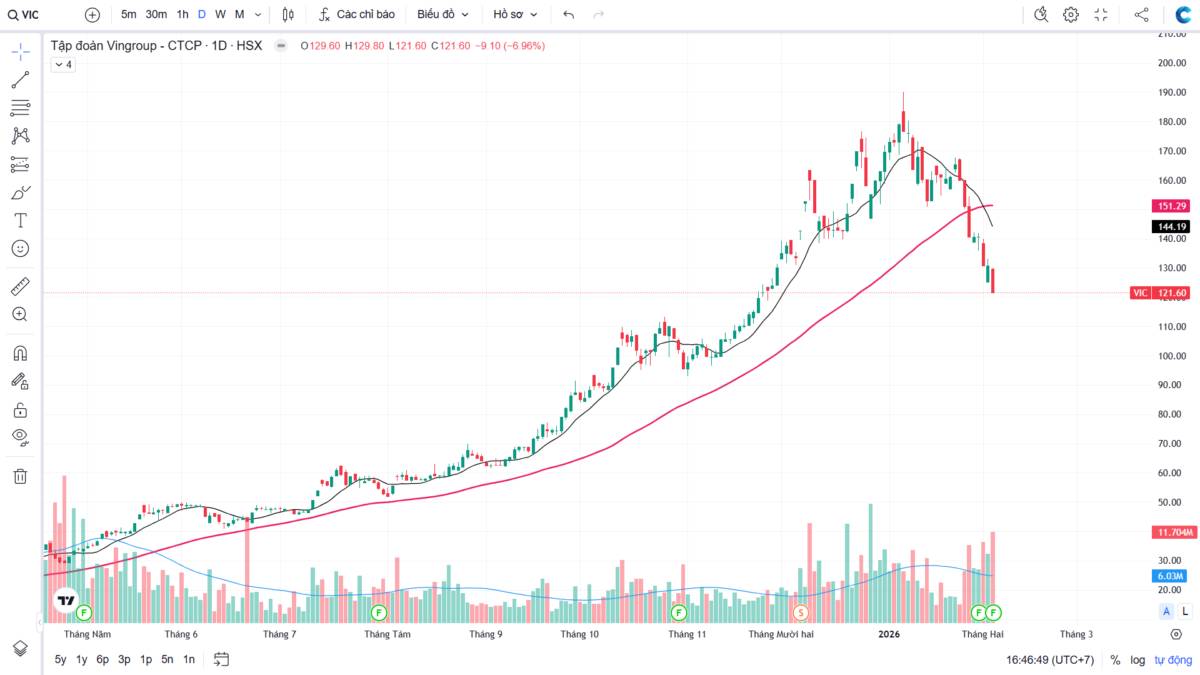Switch to the 30m timeframe

156,15
